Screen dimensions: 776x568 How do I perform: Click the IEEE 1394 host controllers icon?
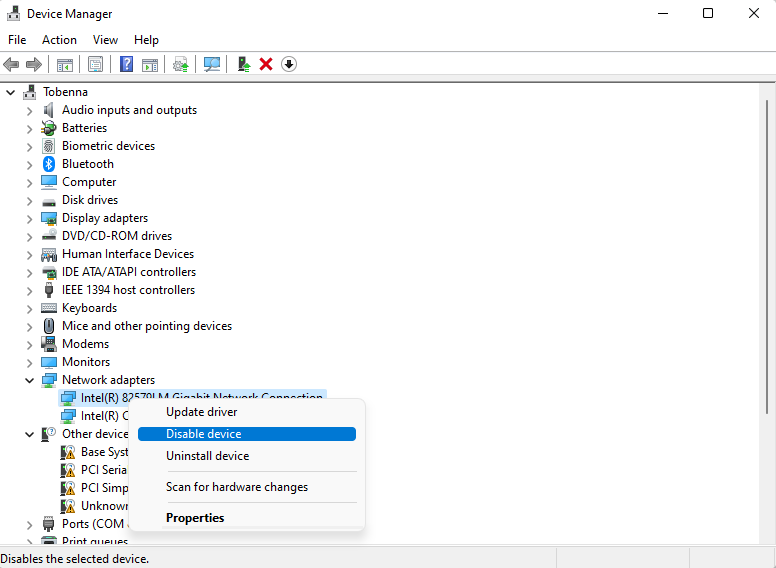pos(48,290)
